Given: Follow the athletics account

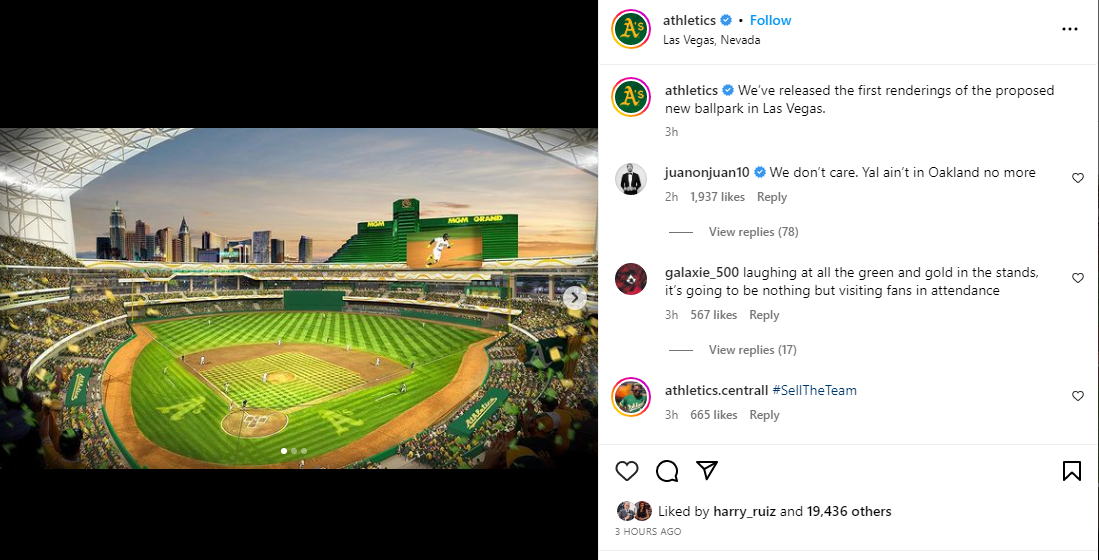Looking at the screenshot, I should pyautogui.click(x=770, y=20).
